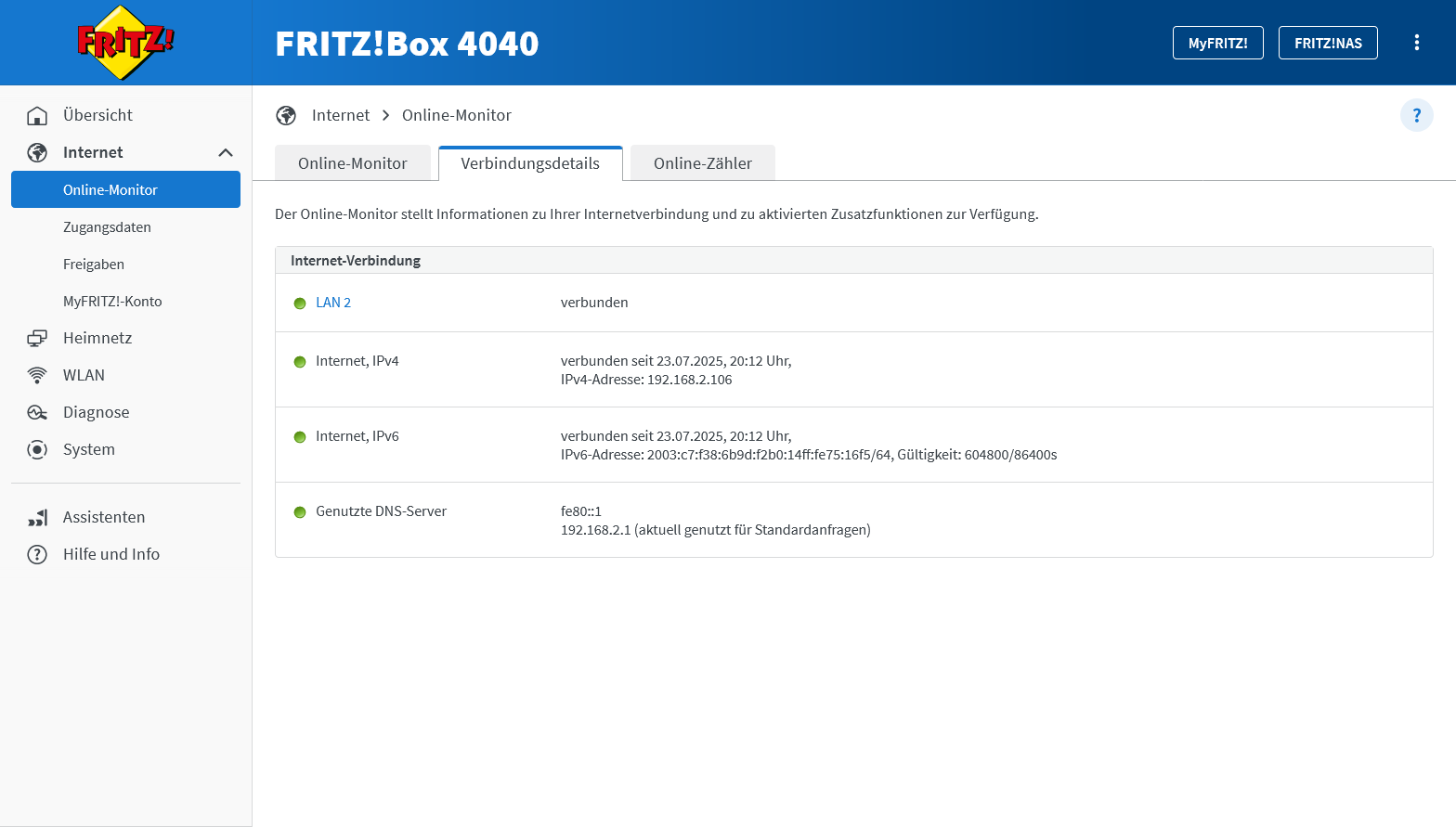Click the green status dot for LAN 2
Viewport: 1456px width, 827px height.
300,304
